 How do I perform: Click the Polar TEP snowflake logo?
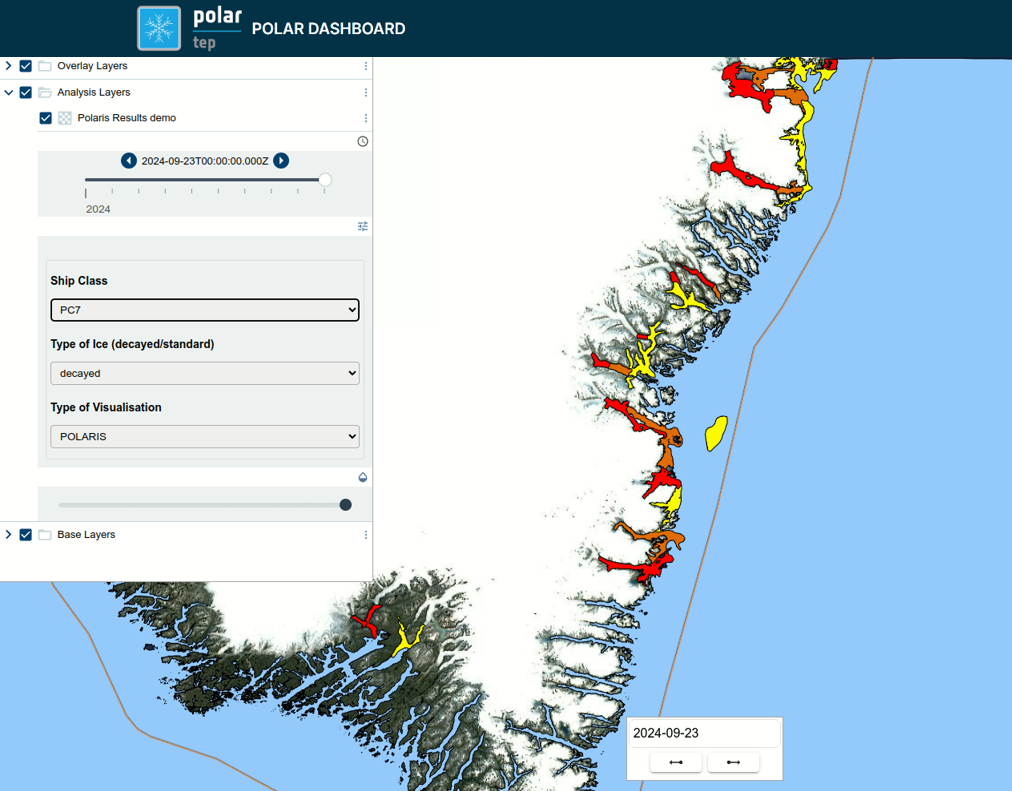coord(159,28)
